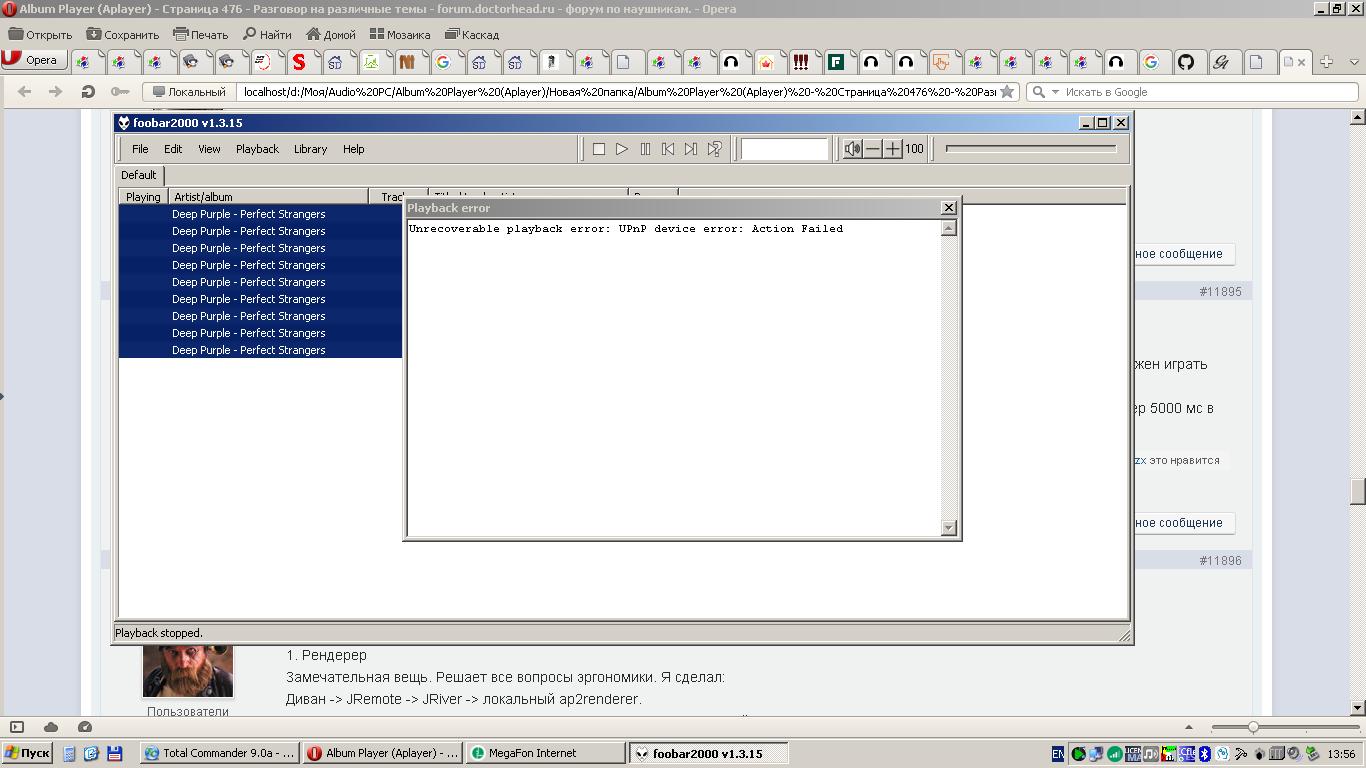Click post number link #11895
1366x768 pixels.
(1220, 292)
